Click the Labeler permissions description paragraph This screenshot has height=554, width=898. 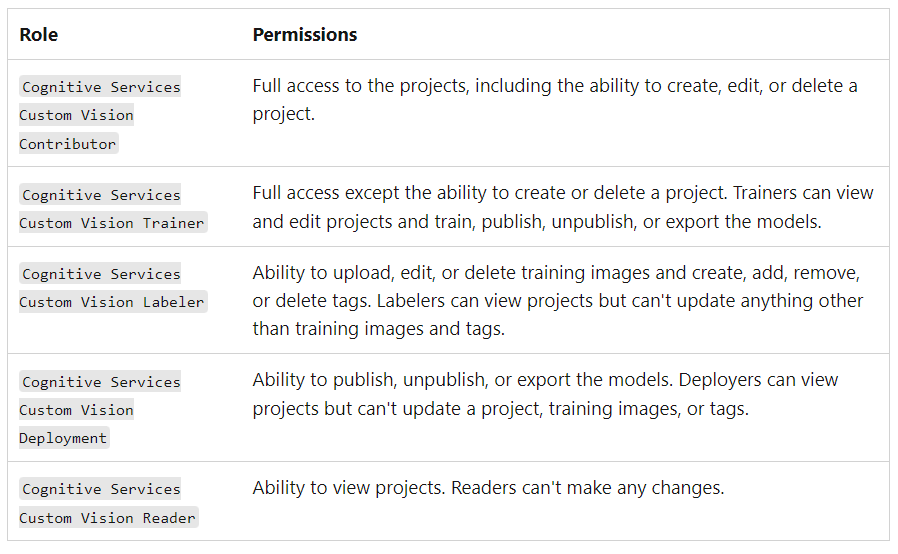558,301
